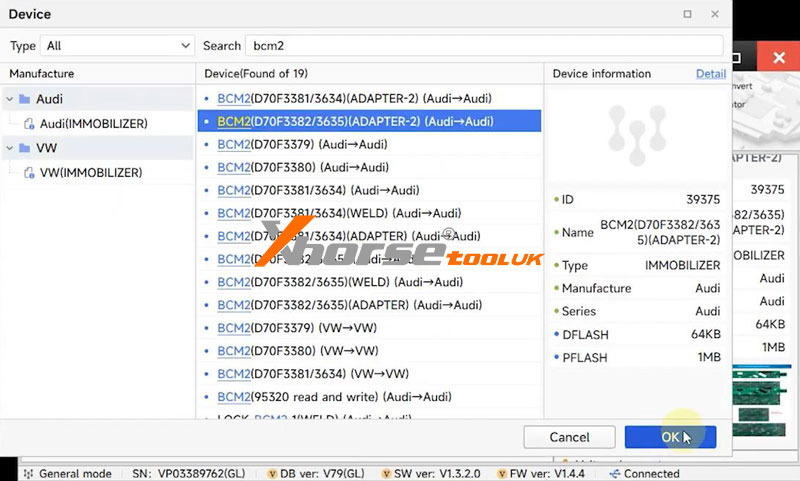Click the Cancel button
The width and height of the screenshot is (800, 481).
(569, 437)
